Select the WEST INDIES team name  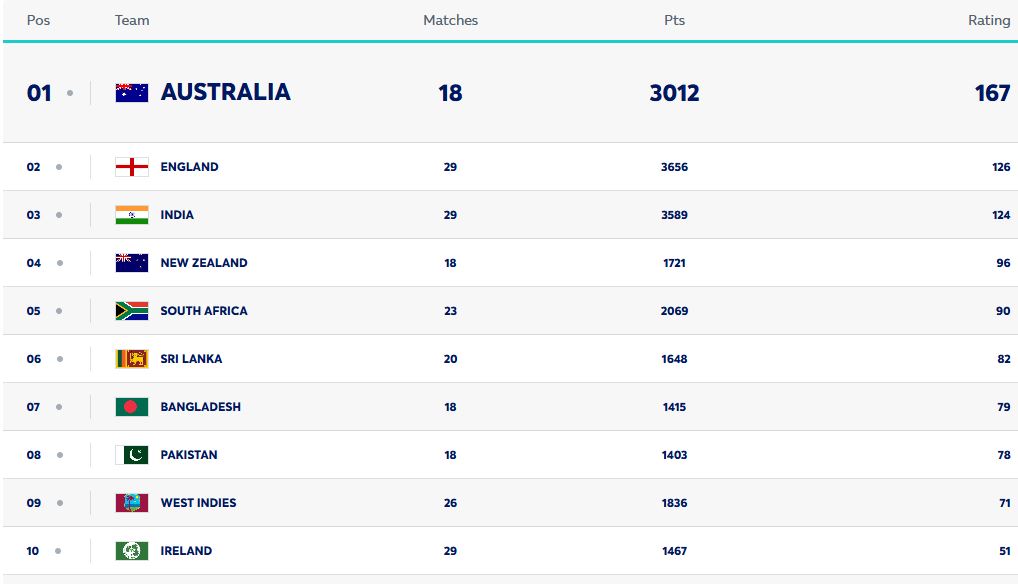pos(198,503)
